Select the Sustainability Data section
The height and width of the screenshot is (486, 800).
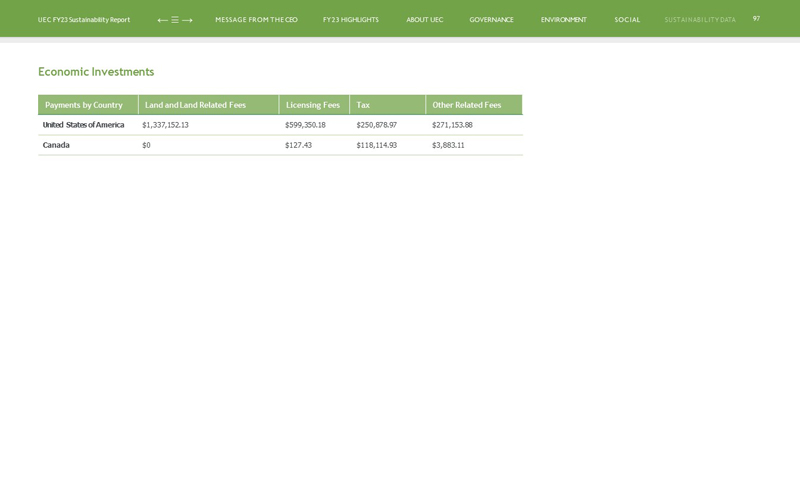699,20
